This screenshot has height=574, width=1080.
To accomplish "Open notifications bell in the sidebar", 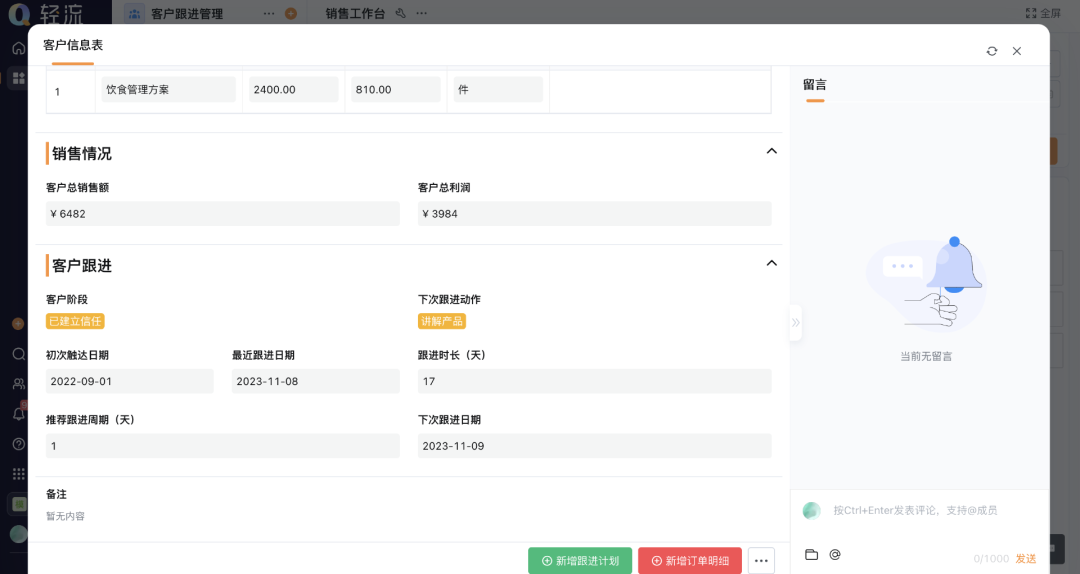I will click(18, 413).
